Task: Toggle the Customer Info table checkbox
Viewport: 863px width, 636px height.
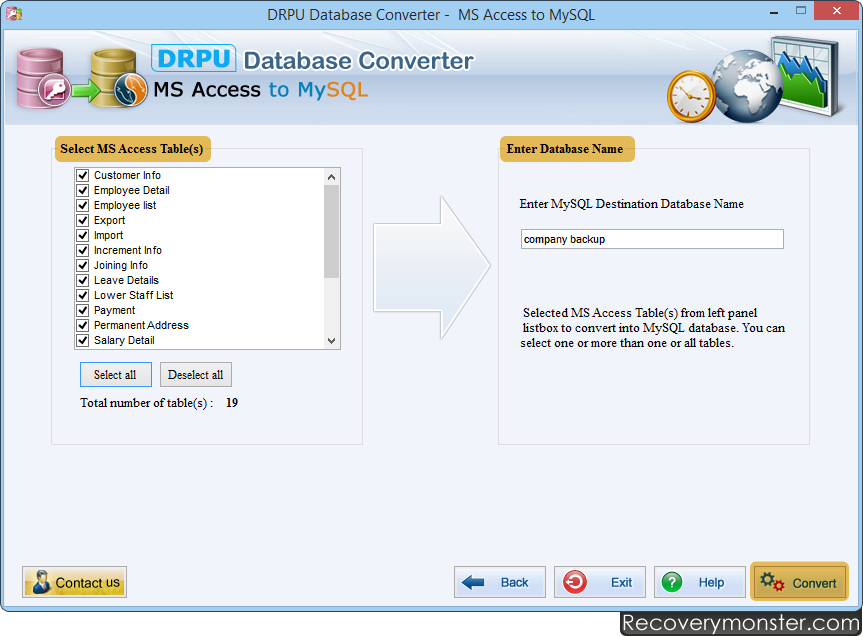Action: (83, 176)
